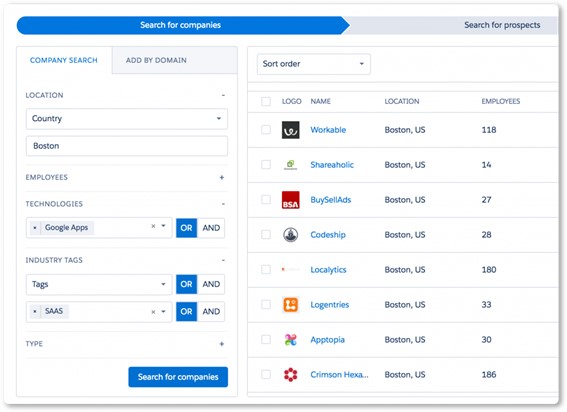Screen dimensions: 567x412
Task: Check the Logentries row checkbox
Action: click(x=266, y=304)
